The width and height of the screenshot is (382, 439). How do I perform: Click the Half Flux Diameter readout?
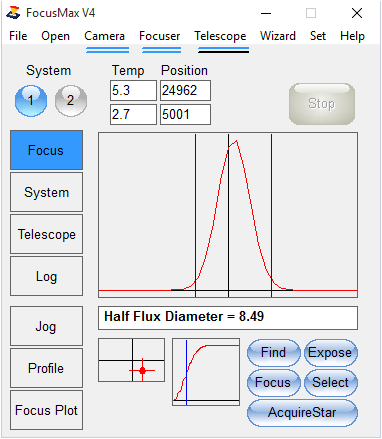point(228,318)
